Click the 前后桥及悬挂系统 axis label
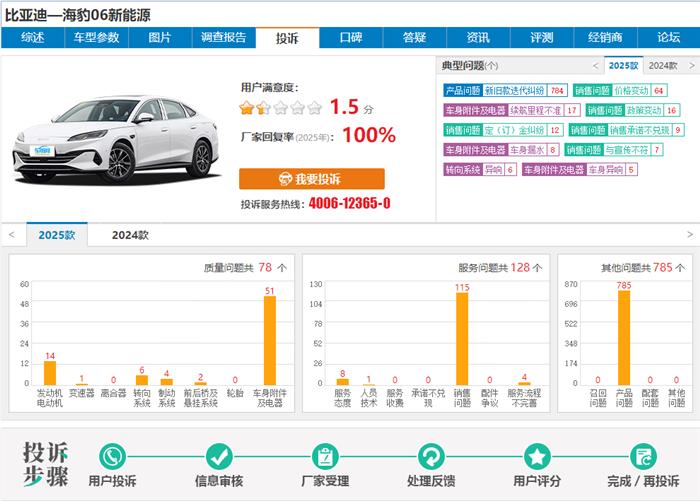The height and width of the screenshot is (503, 700). 200,398
